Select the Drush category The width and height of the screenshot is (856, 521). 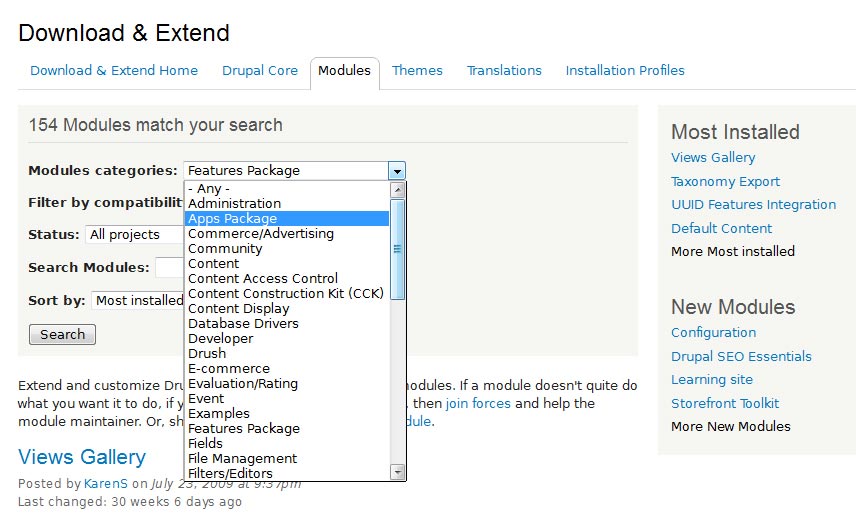click(x=287, y=353)
